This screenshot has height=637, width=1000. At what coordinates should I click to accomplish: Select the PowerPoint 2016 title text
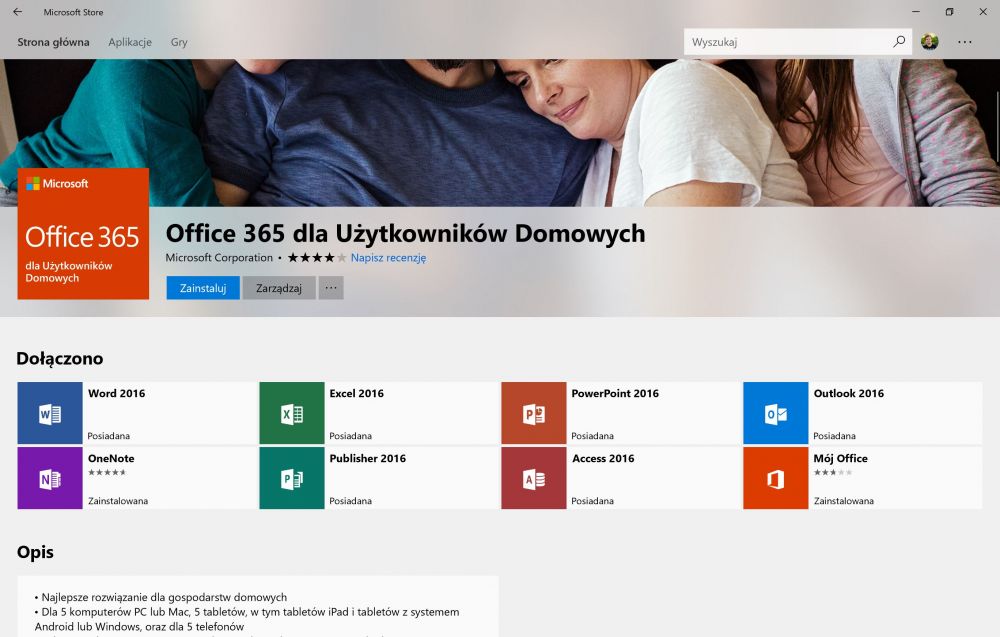[615, 393]
